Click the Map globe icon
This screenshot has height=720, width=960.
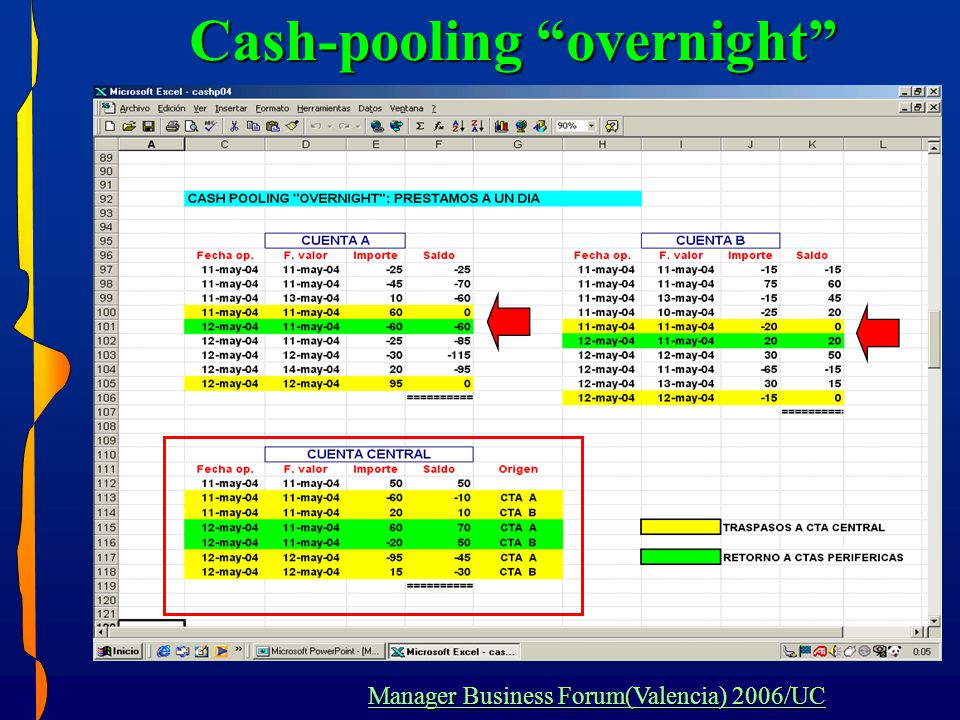coord(521,126)
